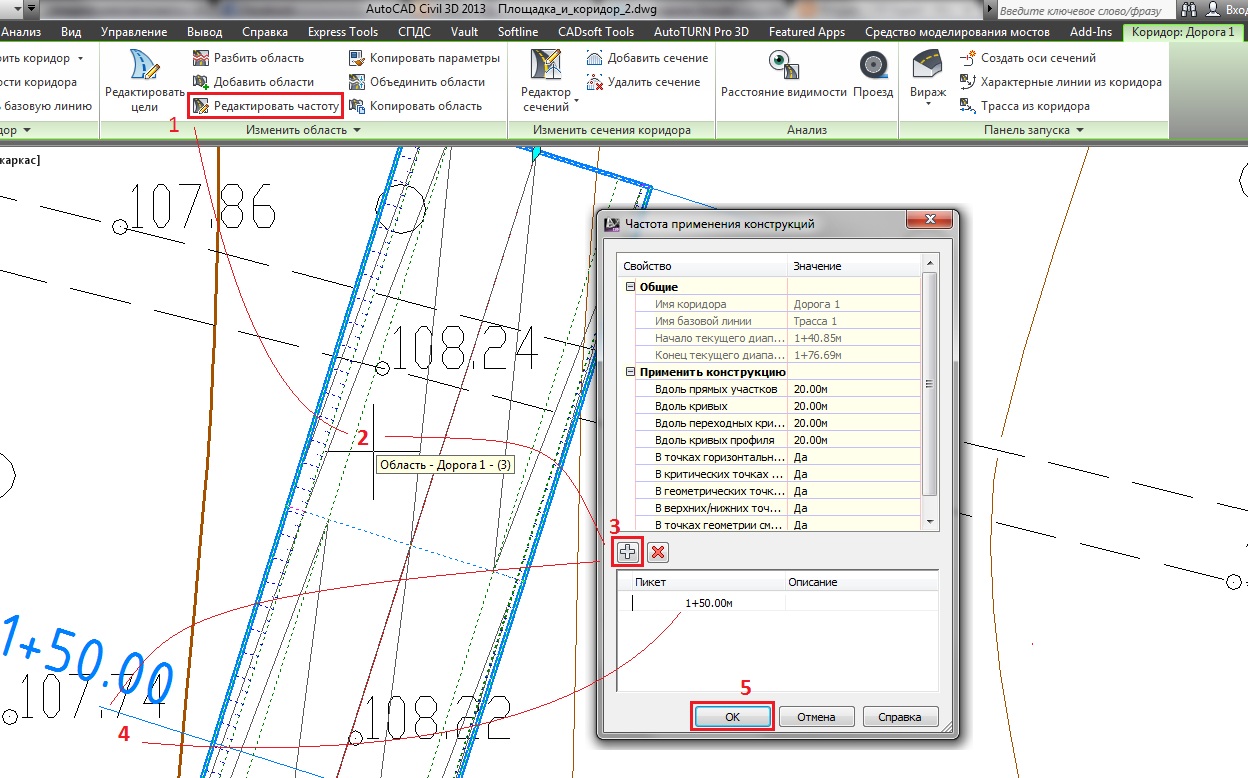Open quick access toolbar dropdown arrow
The image size is (1248, 778).
pos(31,9)
